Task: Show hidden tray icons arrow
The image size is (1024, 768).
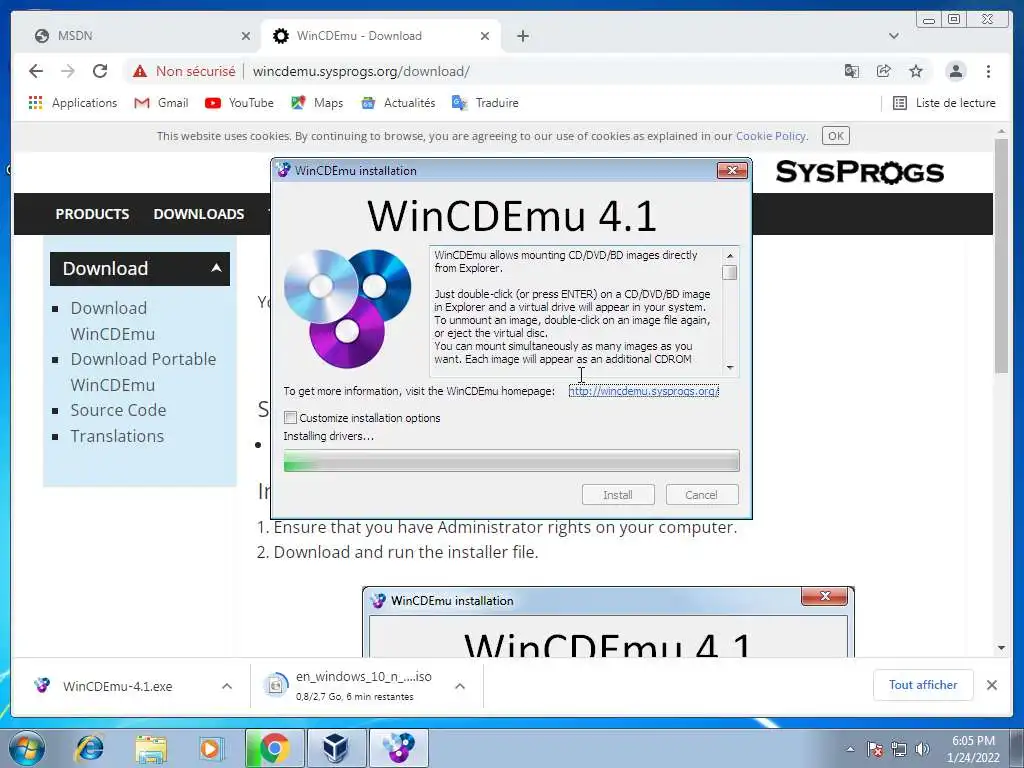Action: tap(850, 749)
